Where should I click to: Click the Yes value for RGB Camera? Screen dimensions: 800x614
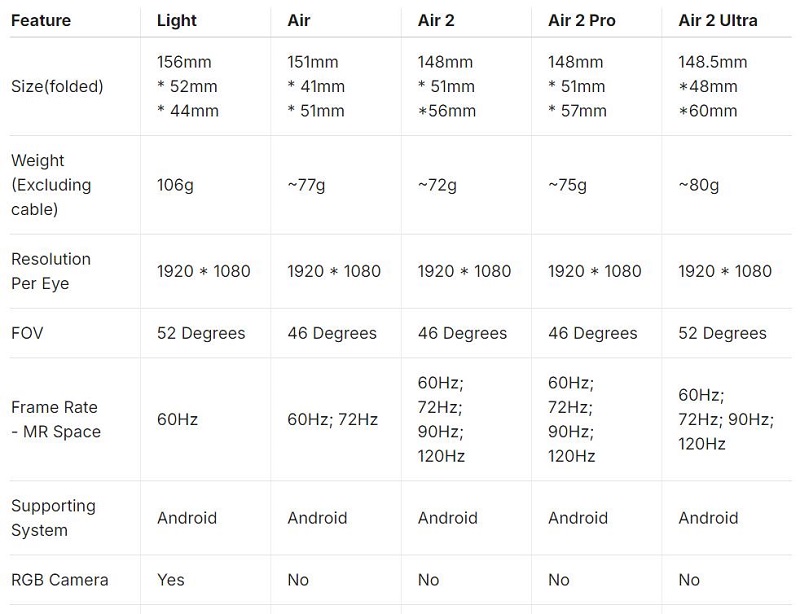(171, 580)
